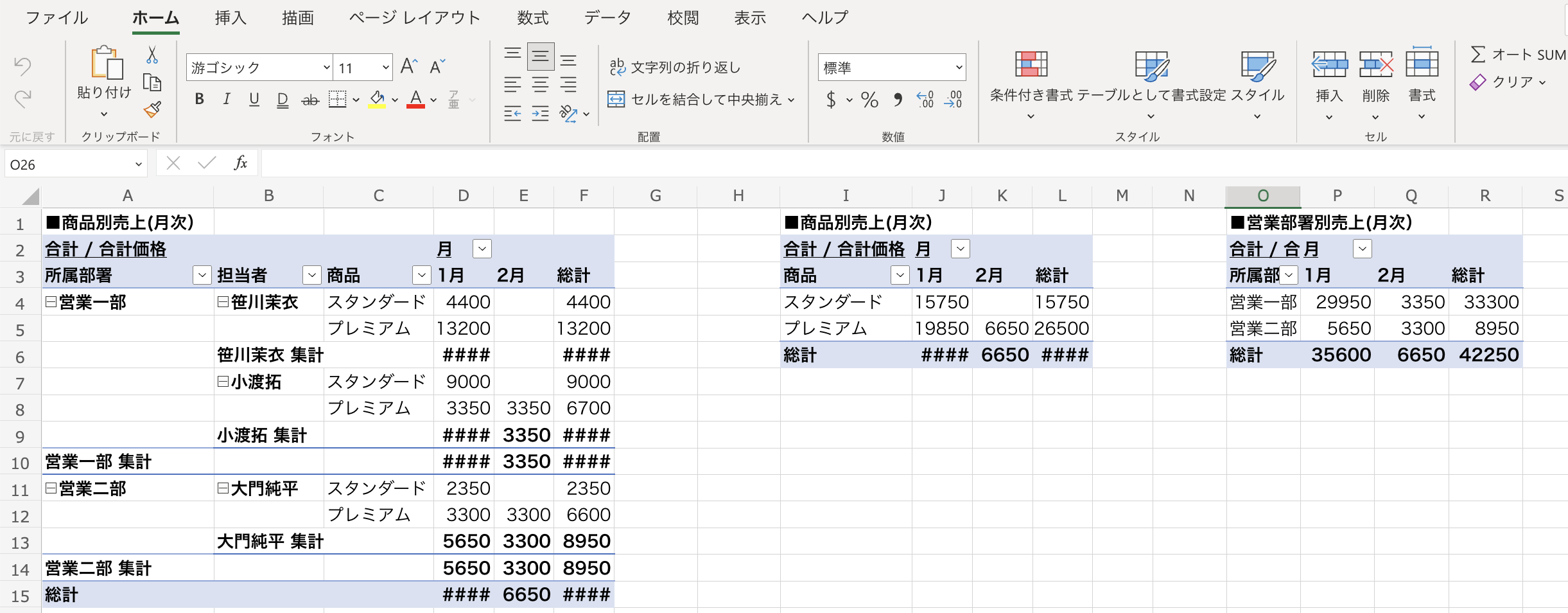Open the font name dropdown
The image size is (1568, 613).
(x=326, y=67)
